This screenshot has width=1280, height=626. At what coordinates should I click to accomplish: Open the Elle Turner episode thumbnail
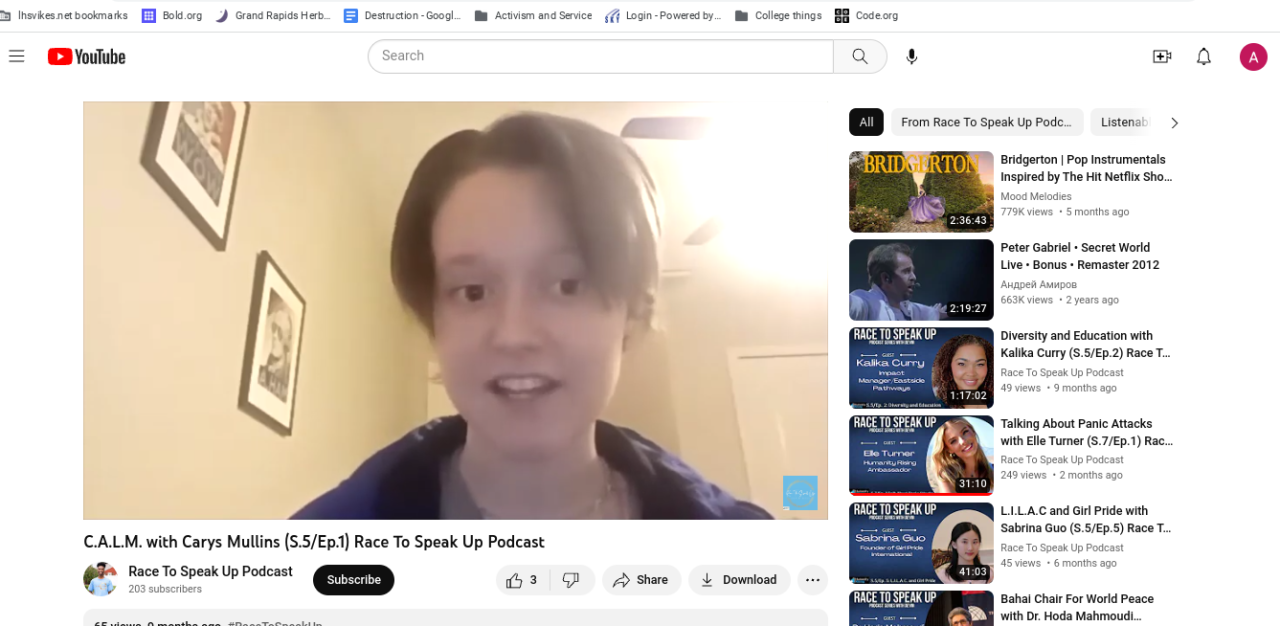(x=921, y=456)
